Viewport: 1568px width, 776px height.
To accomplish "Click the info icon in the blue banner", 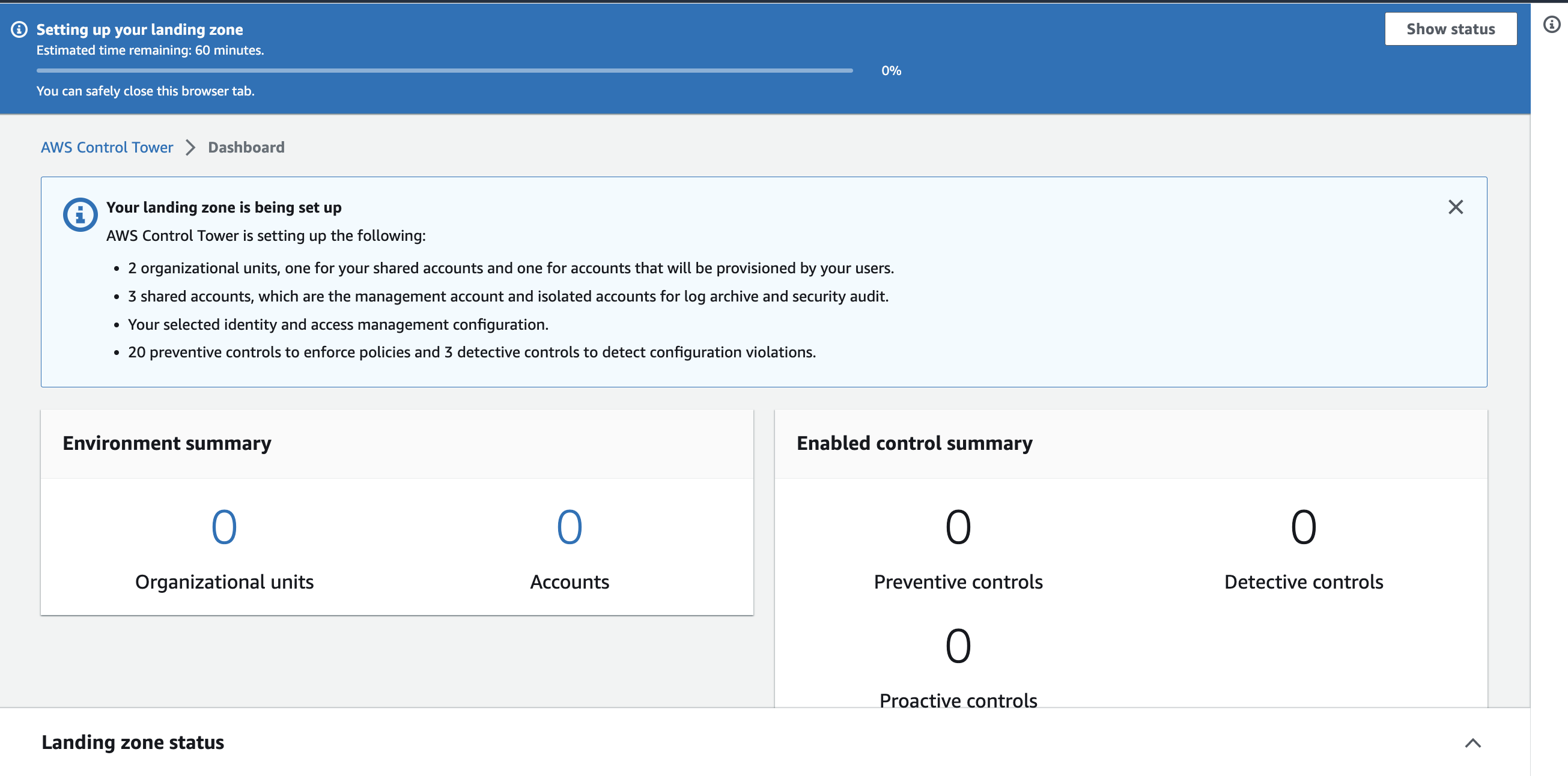I will (x=19, y=29).
